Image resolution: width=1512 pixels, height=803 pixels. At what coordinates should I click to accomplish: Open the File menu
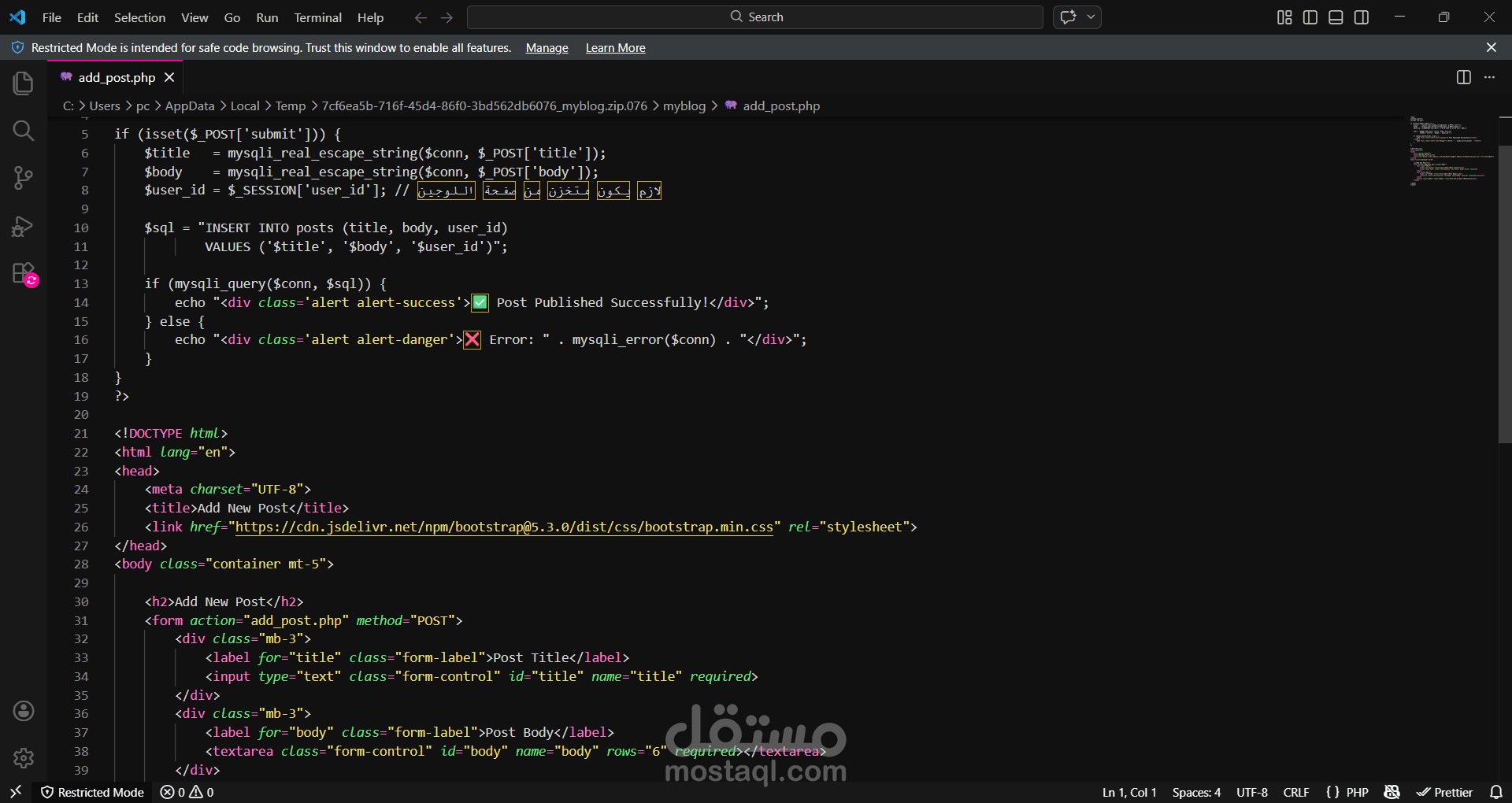click(x=52, y=17)
